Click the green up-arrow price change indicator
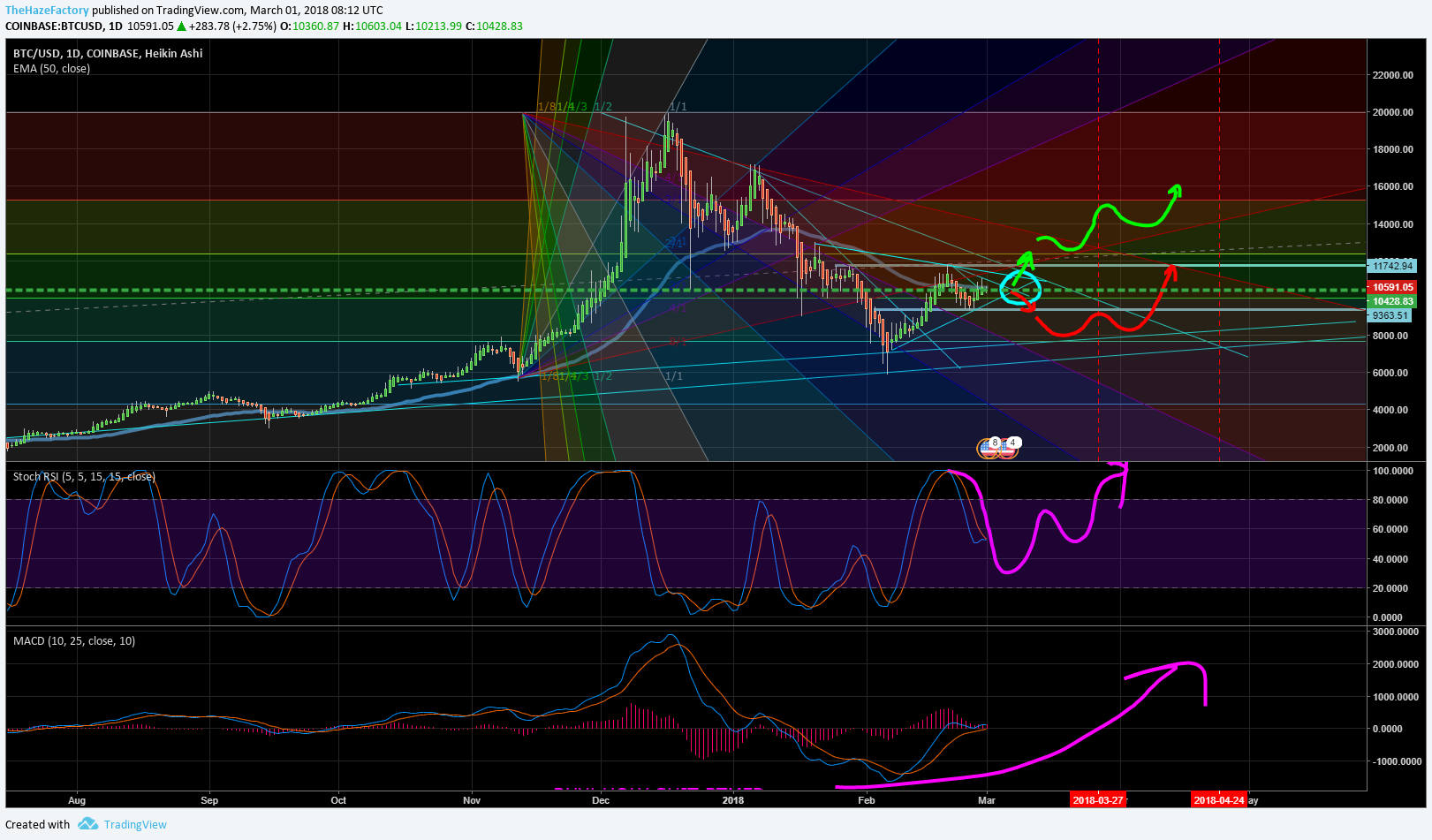This screenshot has width=1432, height=840. [182, 26]
